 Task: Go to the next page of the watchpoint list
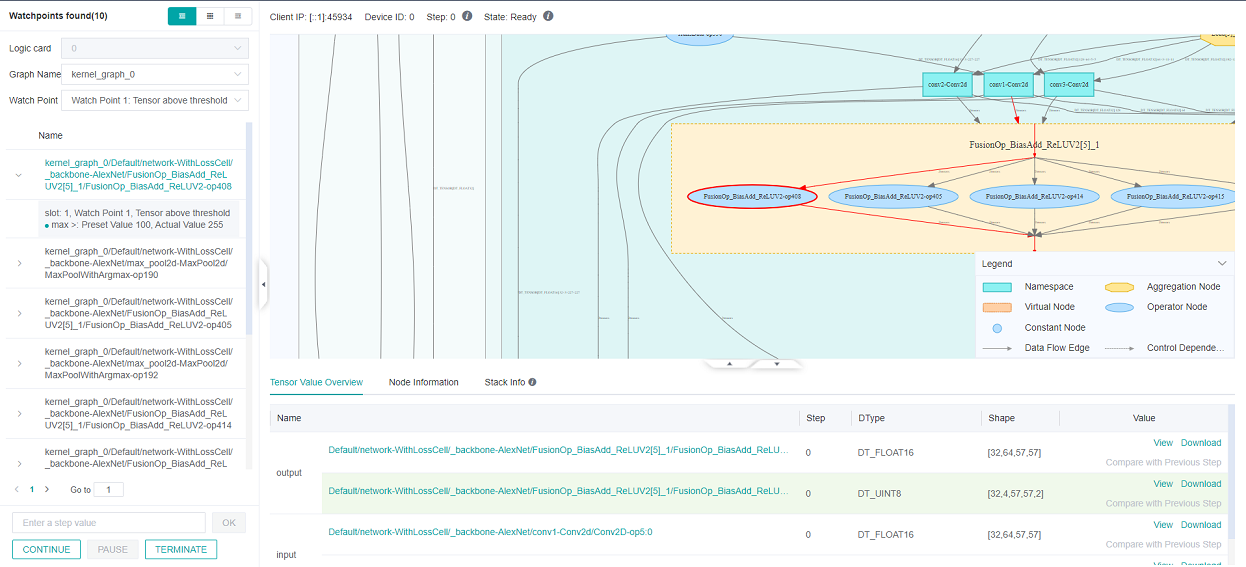[47, 490]
